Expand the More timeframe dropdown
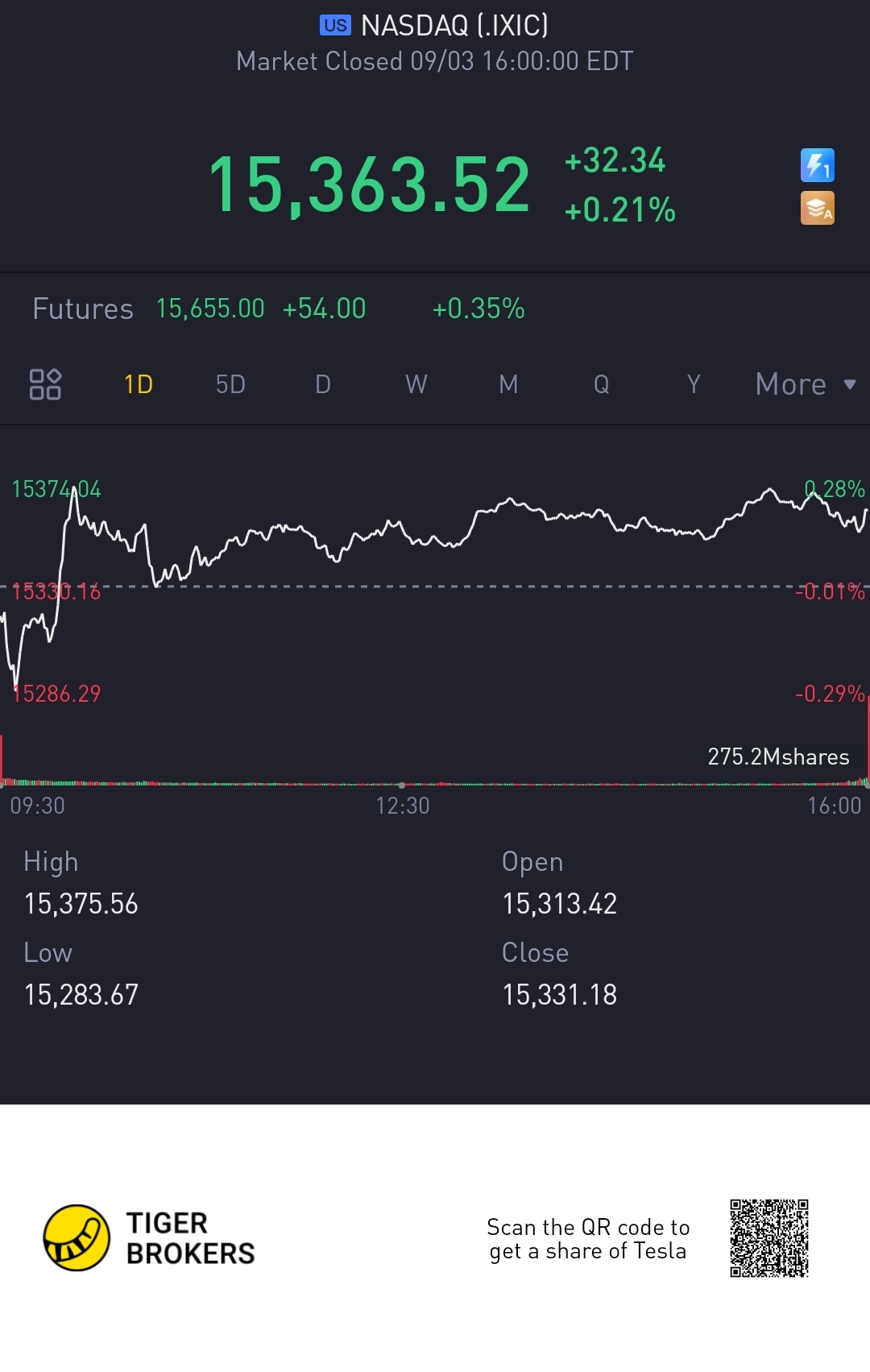Screen dimensions: 870x1372 [x=805, y=384]
